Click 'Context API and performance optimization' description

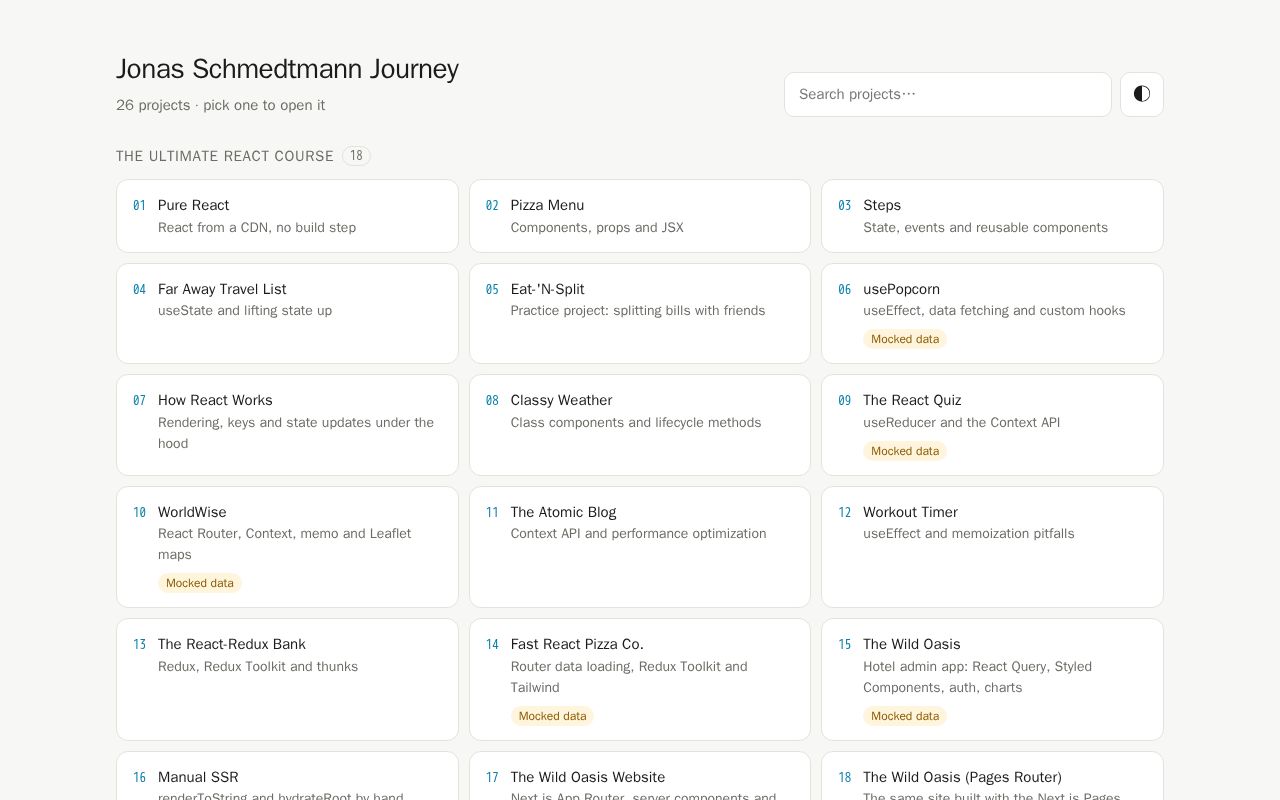(x=638, y=533)
